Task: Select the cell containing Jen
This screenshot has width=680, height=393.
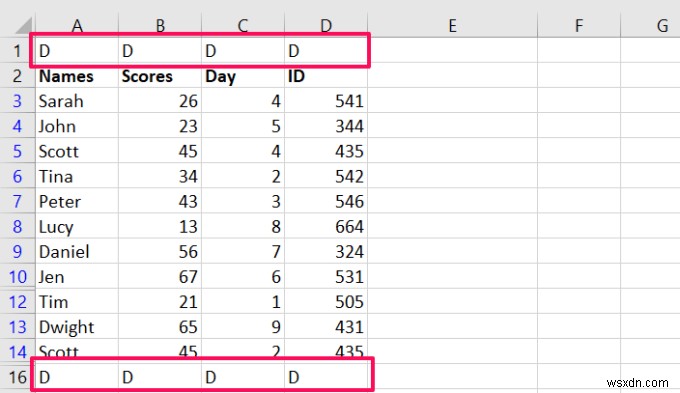Action: tap(77, 277)
